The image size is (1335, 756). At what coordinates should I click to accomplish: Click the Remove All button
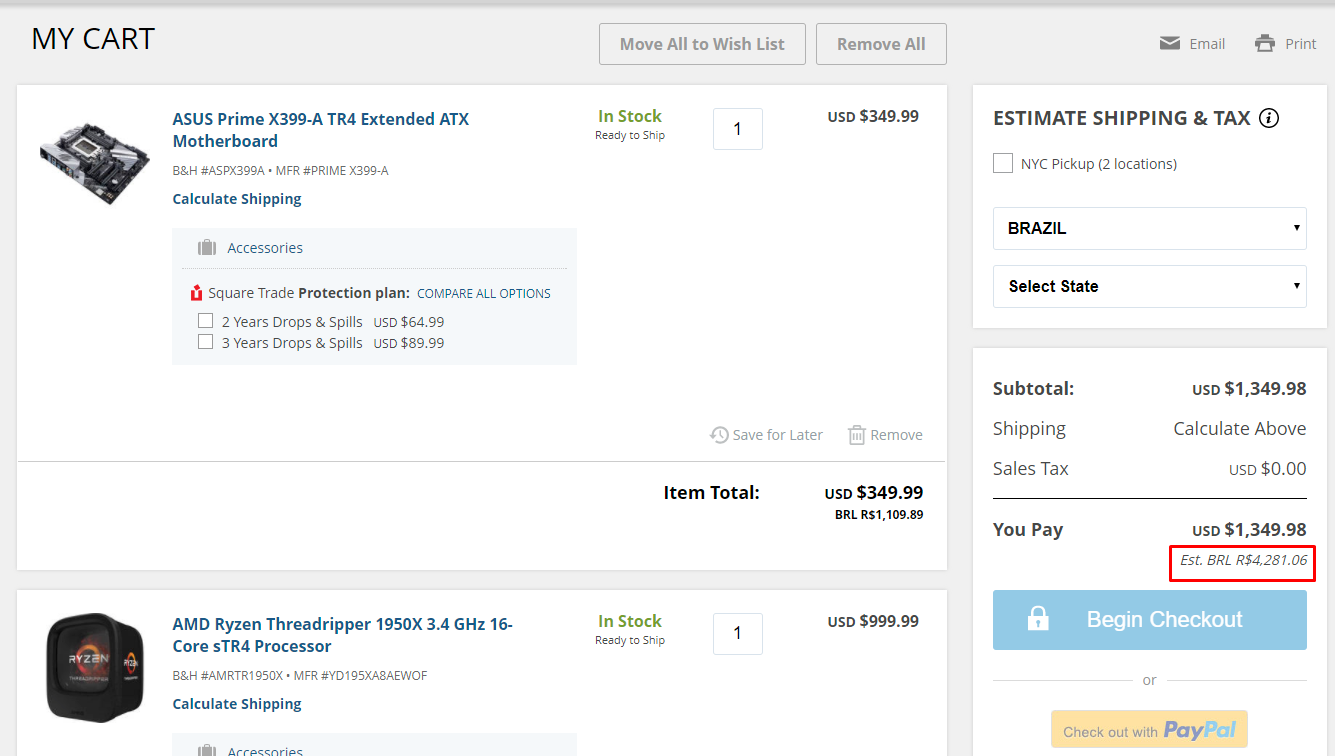[x=881, y=44]
